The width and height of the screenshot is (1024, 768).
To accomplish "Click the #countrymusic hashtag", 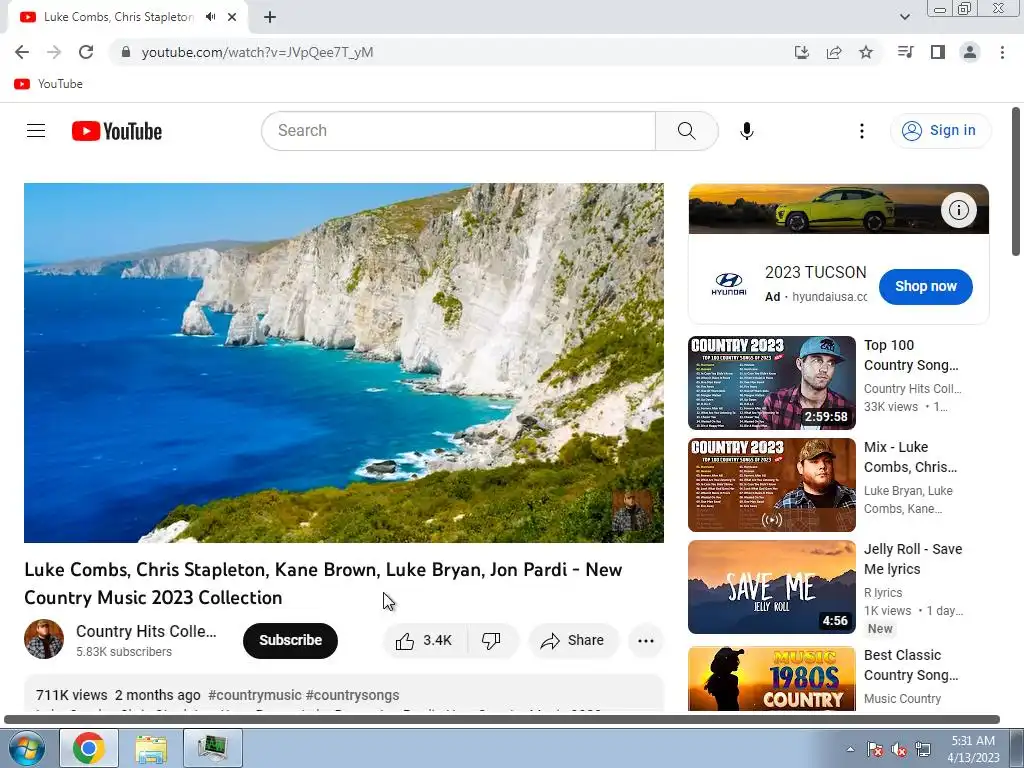I will pos(255,695).
